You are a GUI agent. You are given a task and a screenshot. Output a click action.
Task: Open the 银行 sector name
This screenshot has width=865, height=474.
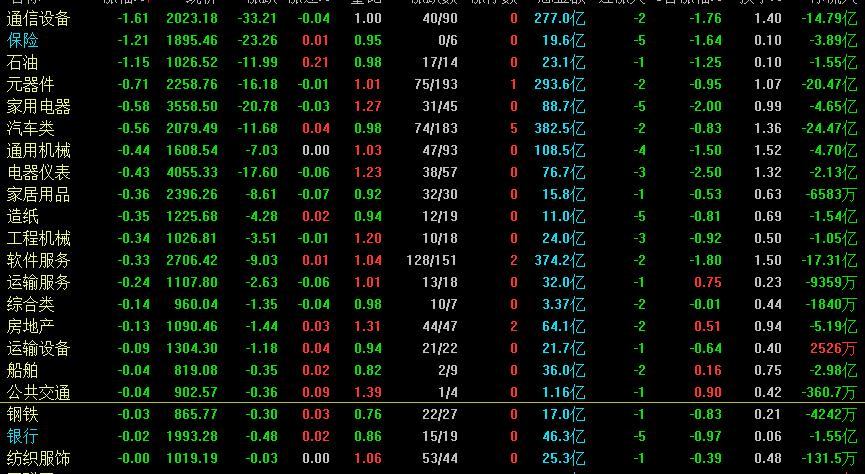point(23,436)
